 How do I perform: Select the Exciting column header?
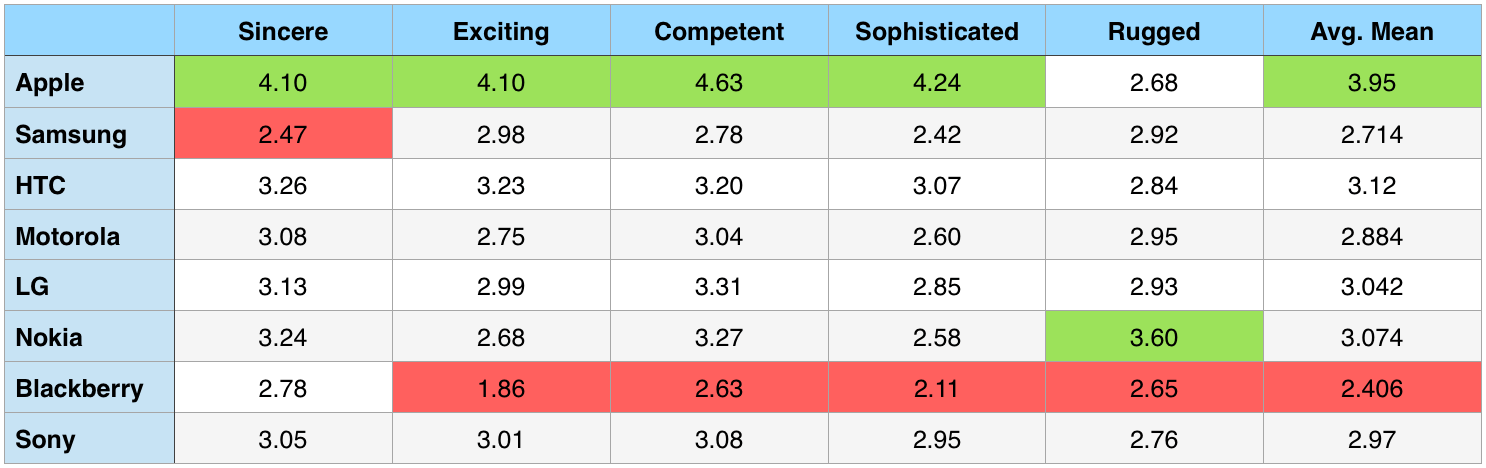pyautogui.click(x=501, y=31)
